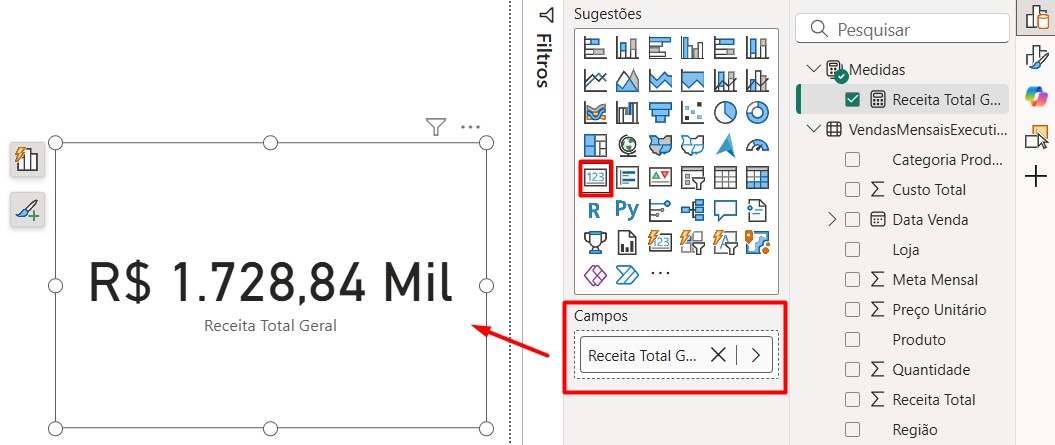
Task: Select the R$ 1.728,84 Mil card value
Action: pos(270,280)
